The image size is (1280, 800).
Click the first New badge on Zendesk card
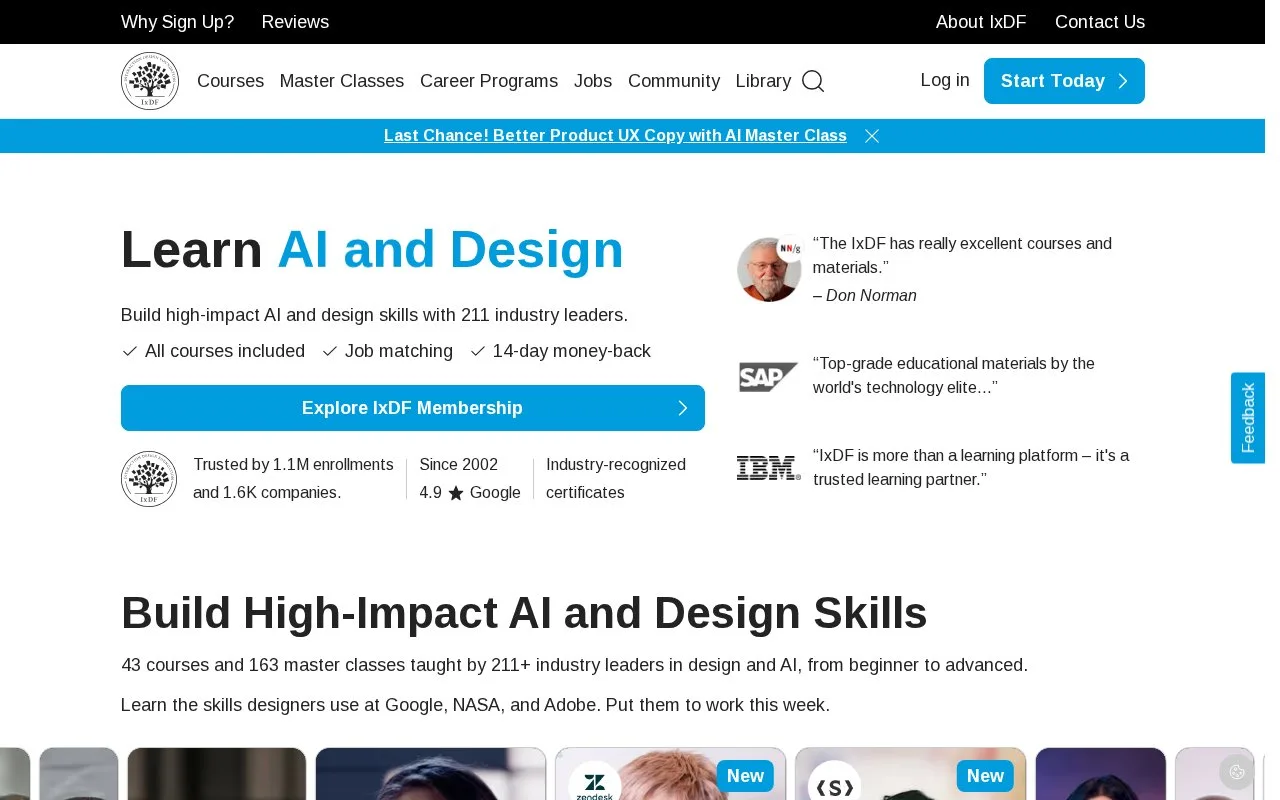[745, 776]
